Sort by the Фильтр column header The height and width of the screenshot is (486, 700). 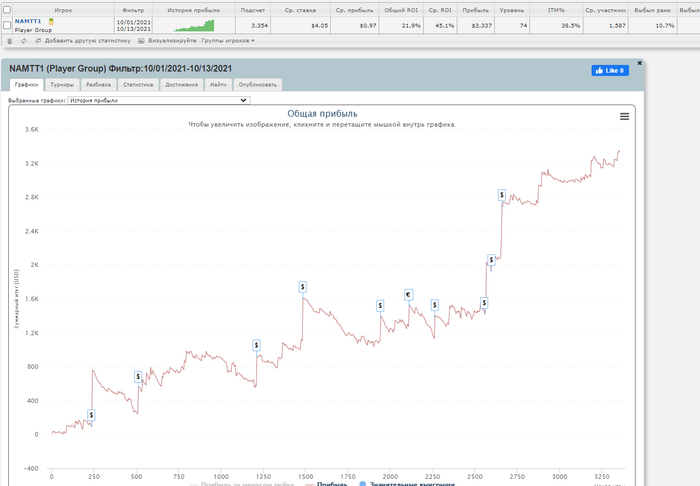point(133,10)
